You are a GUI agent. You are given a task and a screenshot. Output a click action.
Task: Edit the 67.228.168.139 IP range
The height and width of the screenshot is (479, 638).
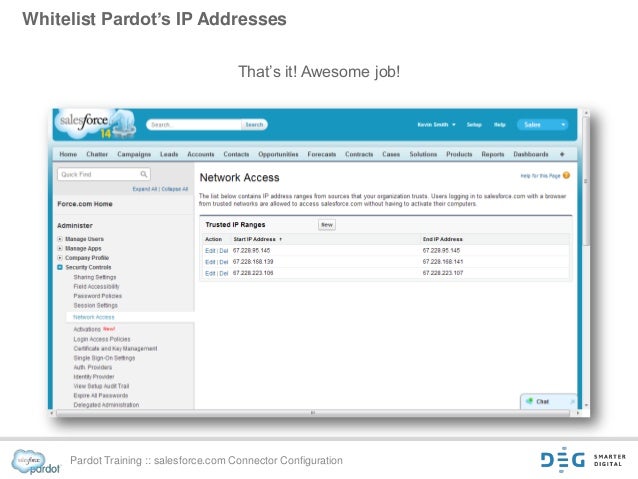(x=210, y=262)
